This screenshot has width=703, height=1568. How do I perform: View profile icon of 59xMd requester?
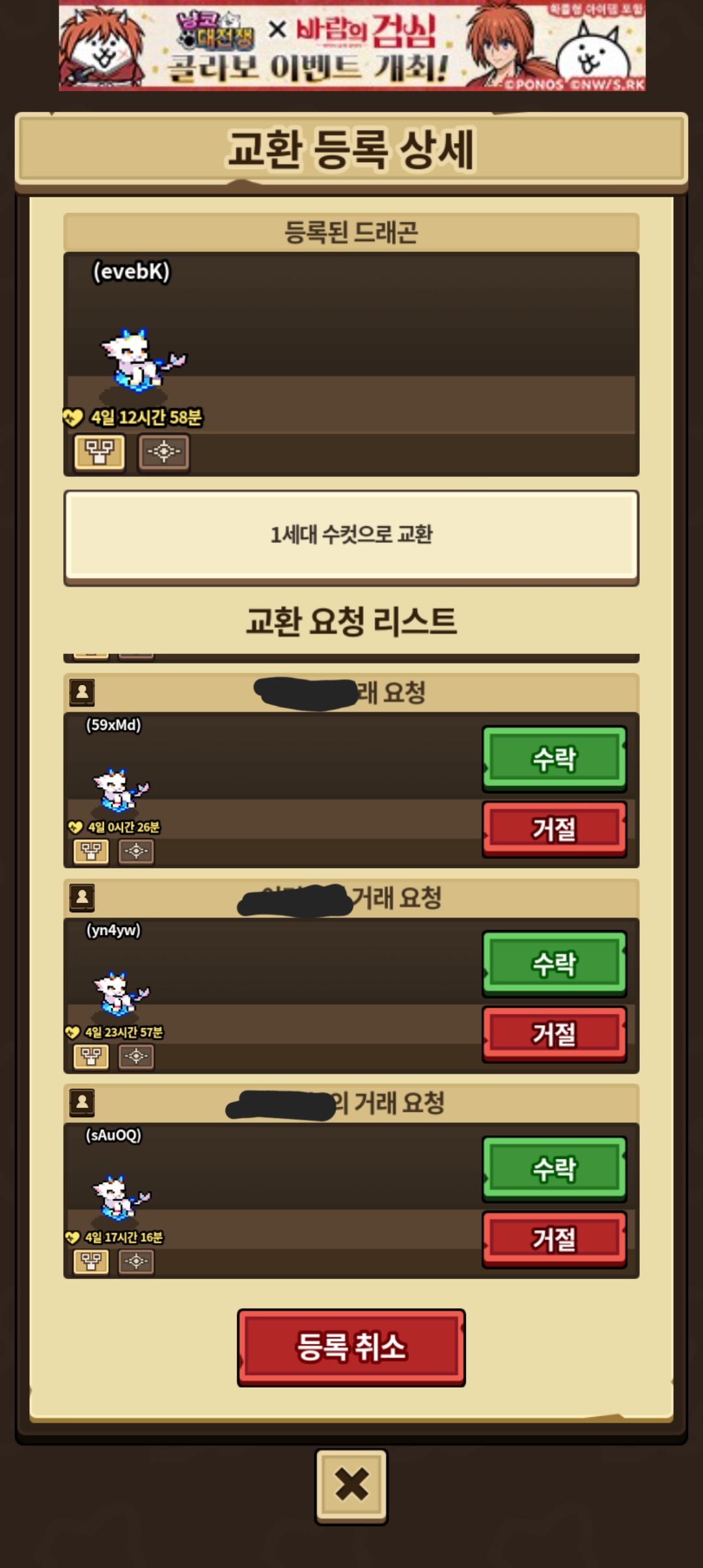tap(82, 692)
